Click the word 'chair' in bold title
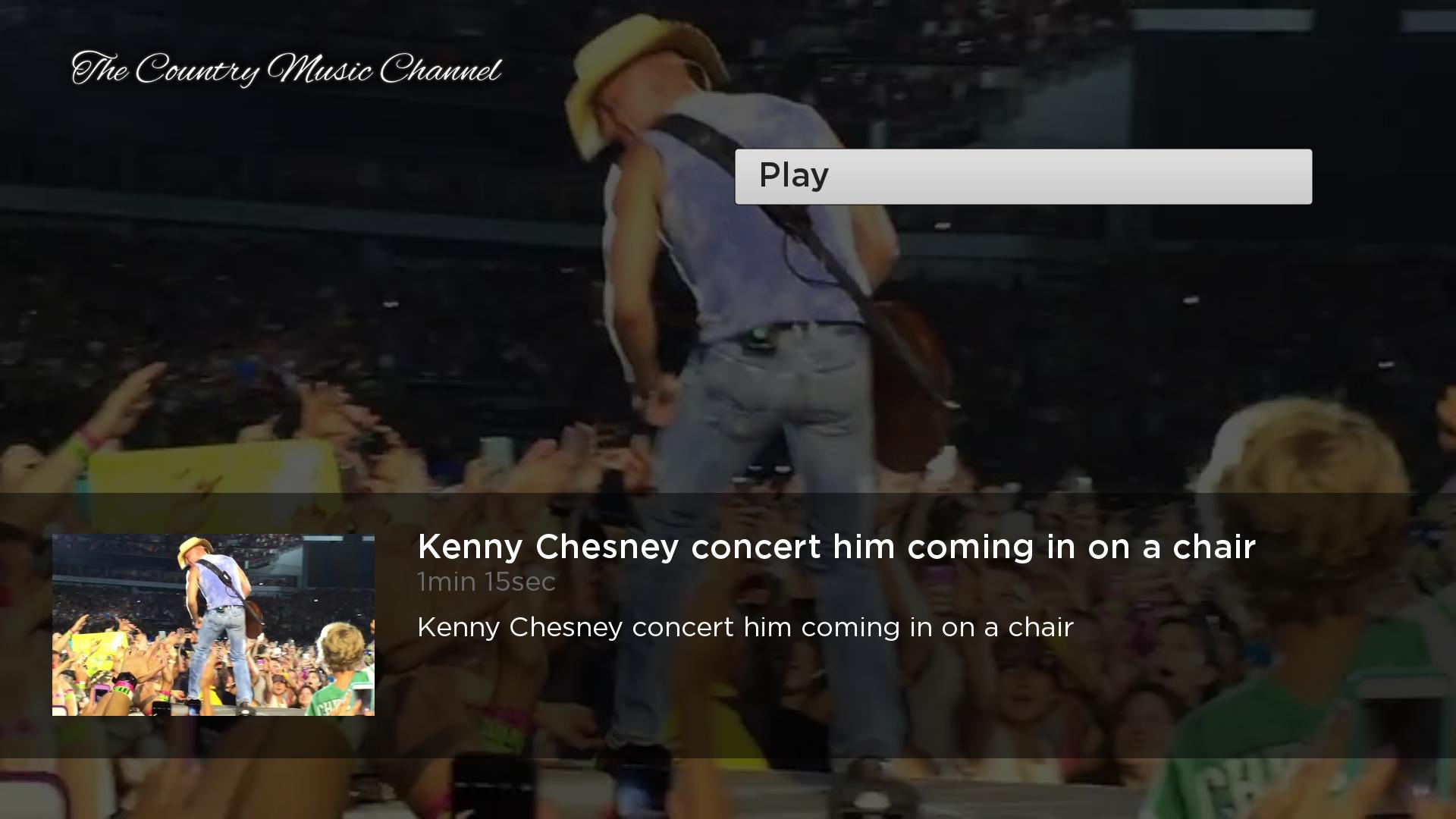 point(1214,547)
